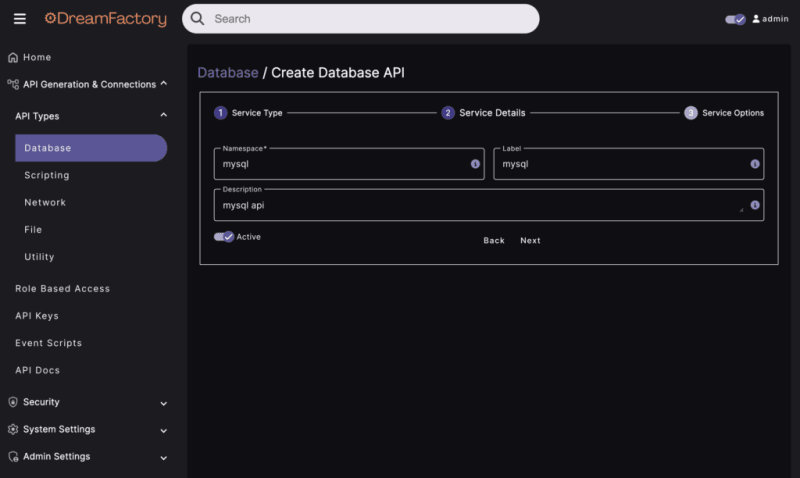Select Database in the sidebar
The image size is (800, 478).
tap(91, 148)
